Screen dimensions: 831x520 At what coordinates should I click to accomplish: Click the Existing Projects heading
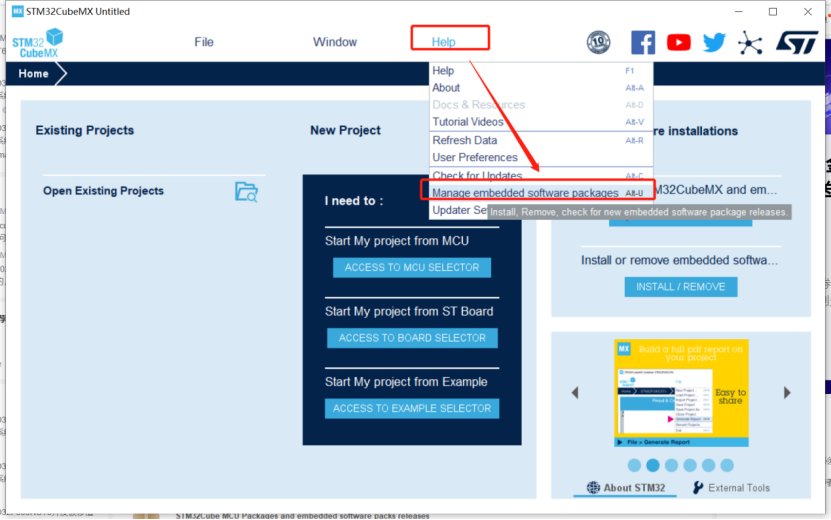pyautogui.click(x=85, y=130)
